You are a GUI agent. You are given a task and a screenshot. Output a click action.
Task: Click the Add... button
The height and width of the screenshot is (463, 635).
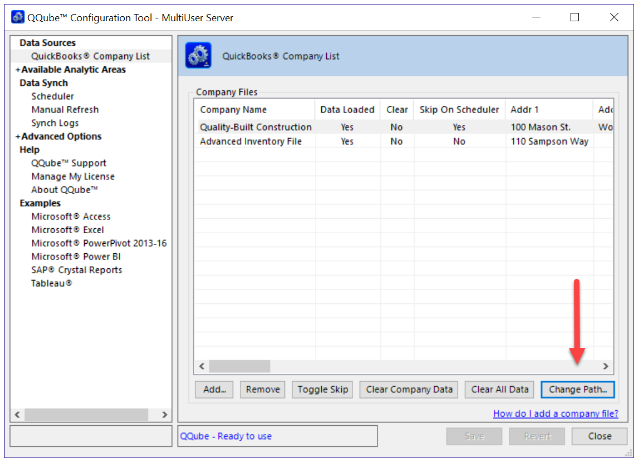pos(214,390)
